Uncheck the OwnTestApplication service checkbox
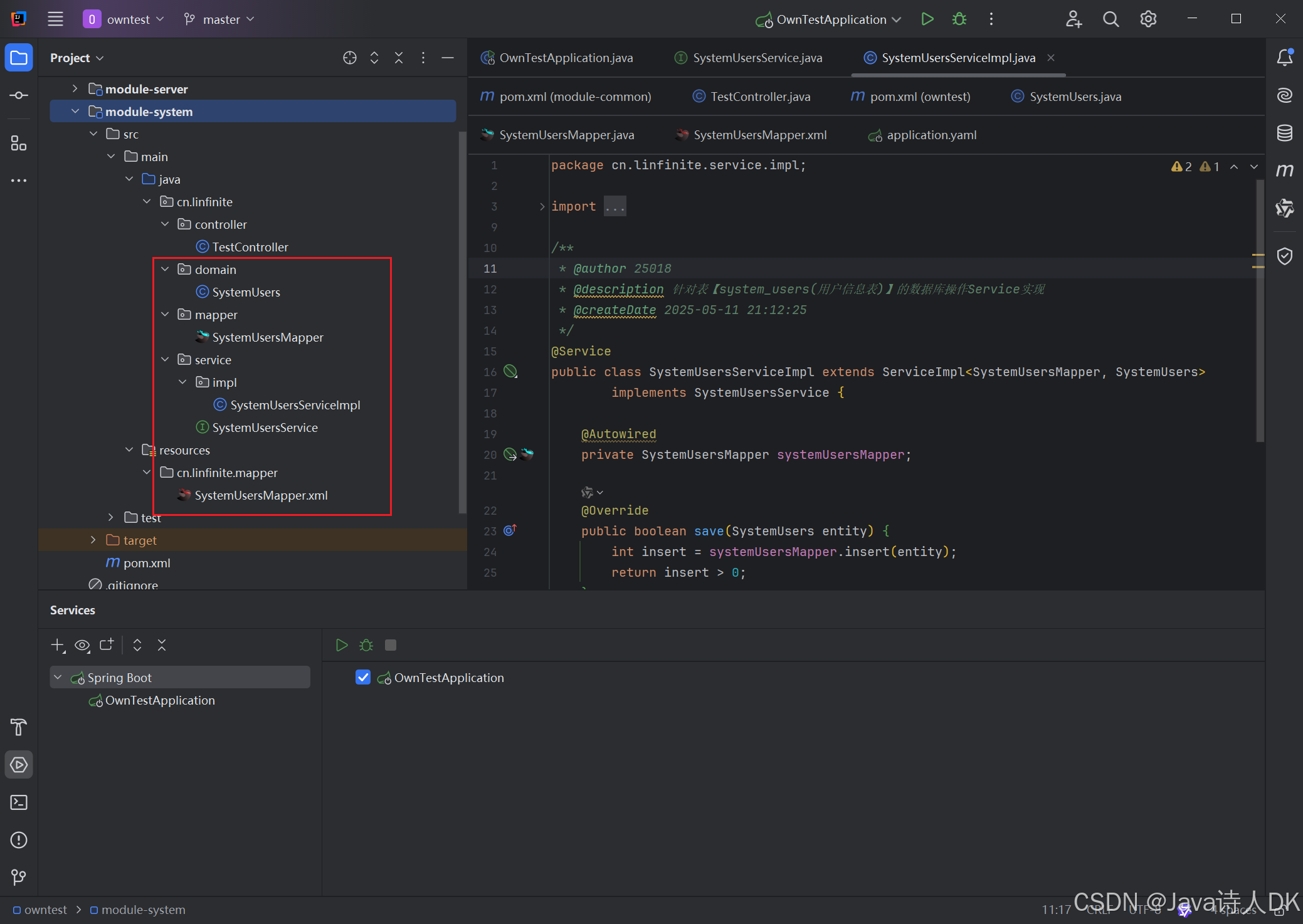The height and width of the screenshot is (924, 1303). coord(364,677)
